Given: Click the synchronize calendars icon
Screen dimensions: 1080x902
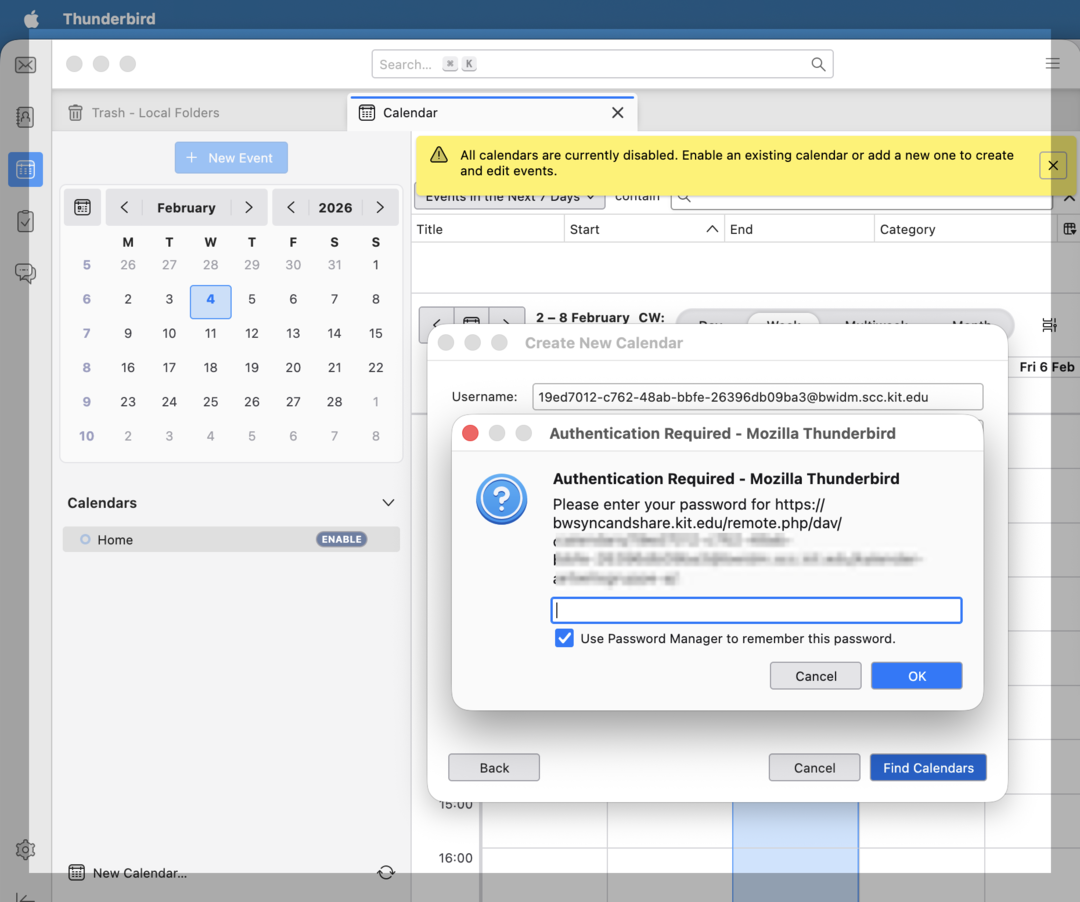Looking at the screenshot, I should coord(386,872).
